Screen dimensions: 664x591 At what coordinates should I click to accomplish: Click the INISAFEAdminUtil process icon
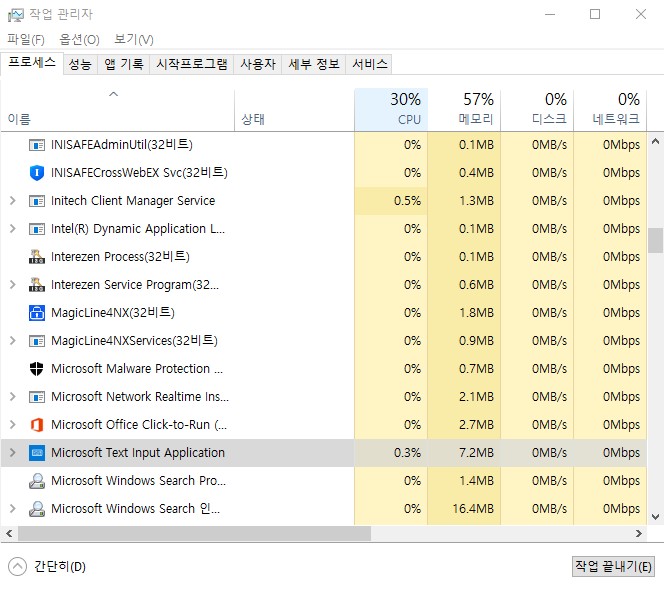click(37, 145)
